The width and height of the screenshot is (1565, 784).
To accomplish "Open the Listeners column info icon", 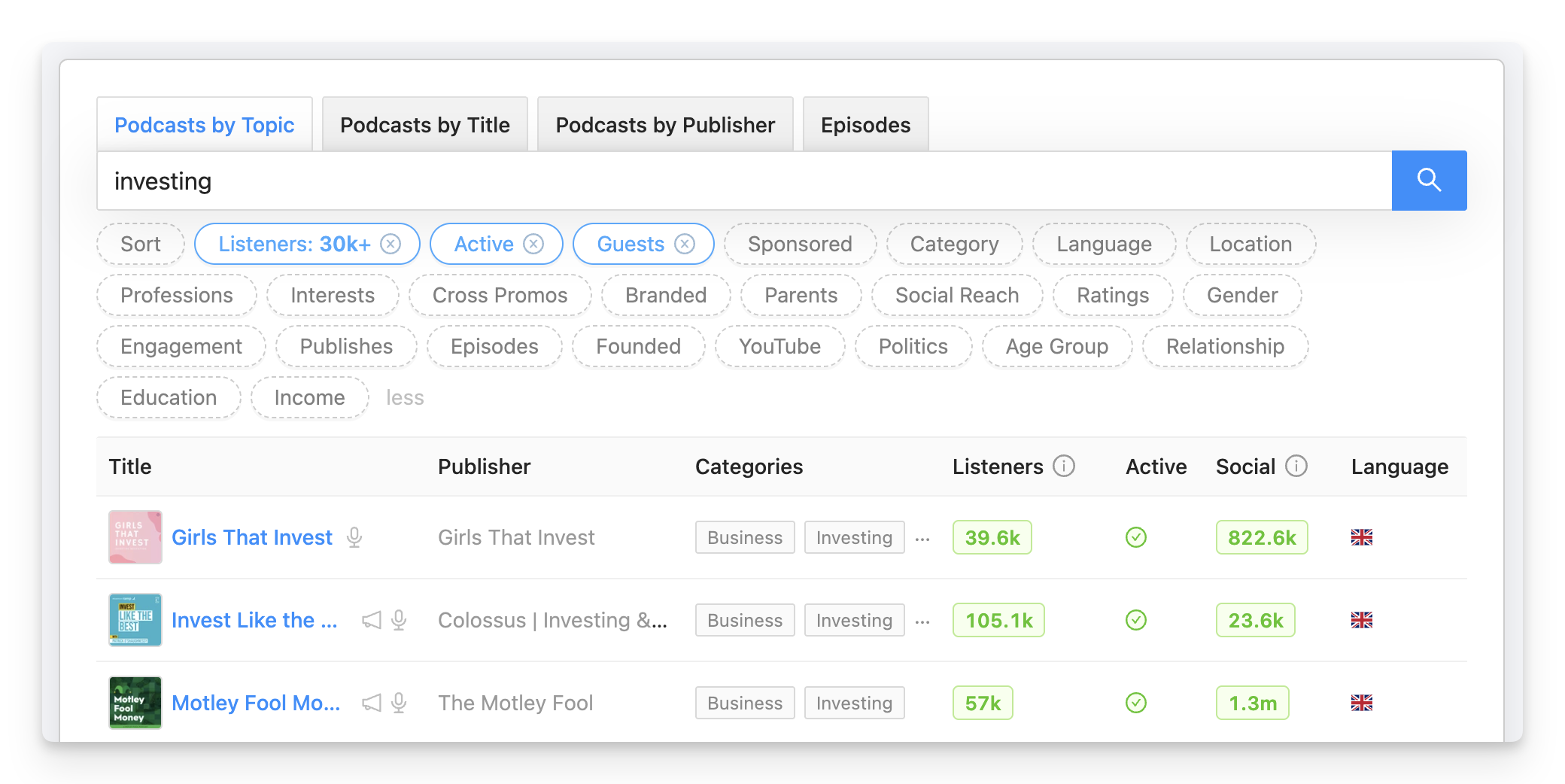I will click(1064, 466).
